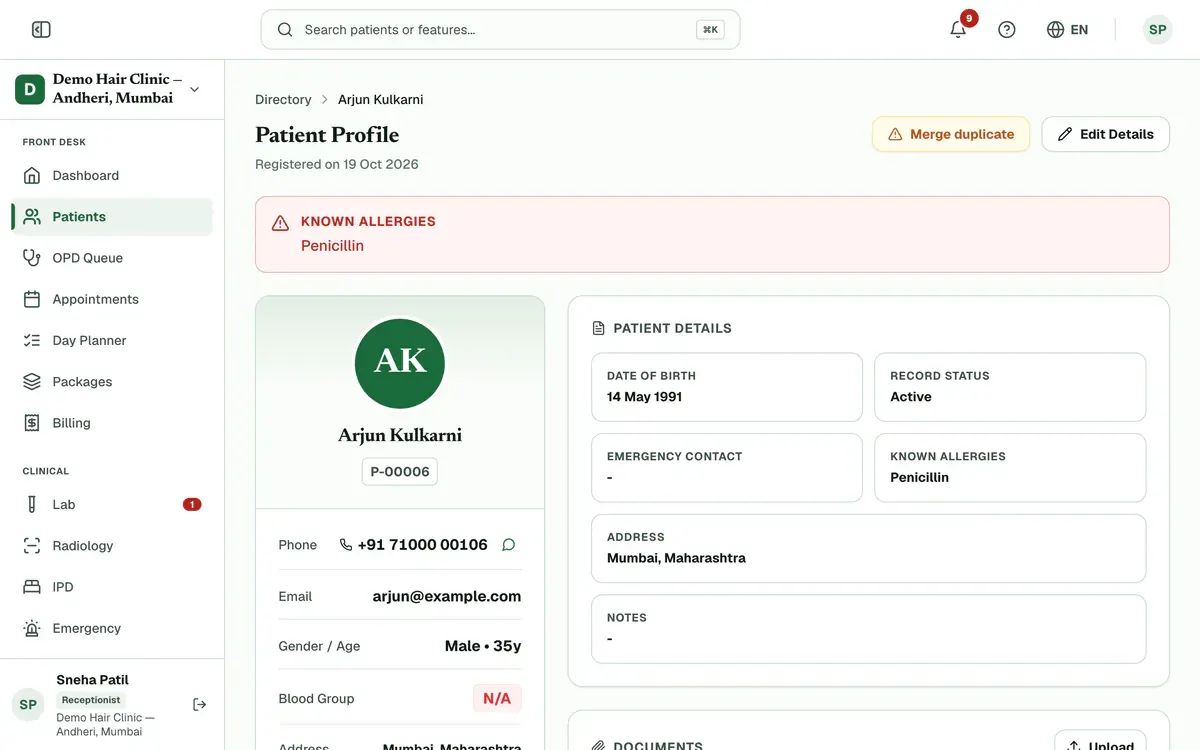Click Date of Birth 14 May 1991 card
This screenshot has height=750, width=1200.
(x=727, y=387)
